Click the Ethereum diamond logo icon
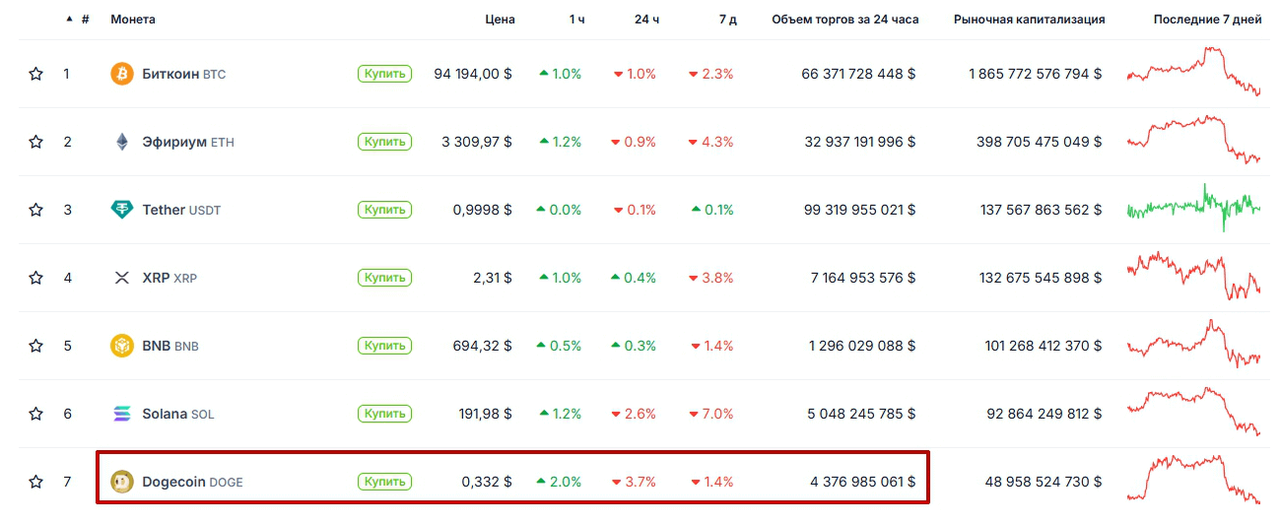The width and height of the screenshot is (1280, 510). 122,142
